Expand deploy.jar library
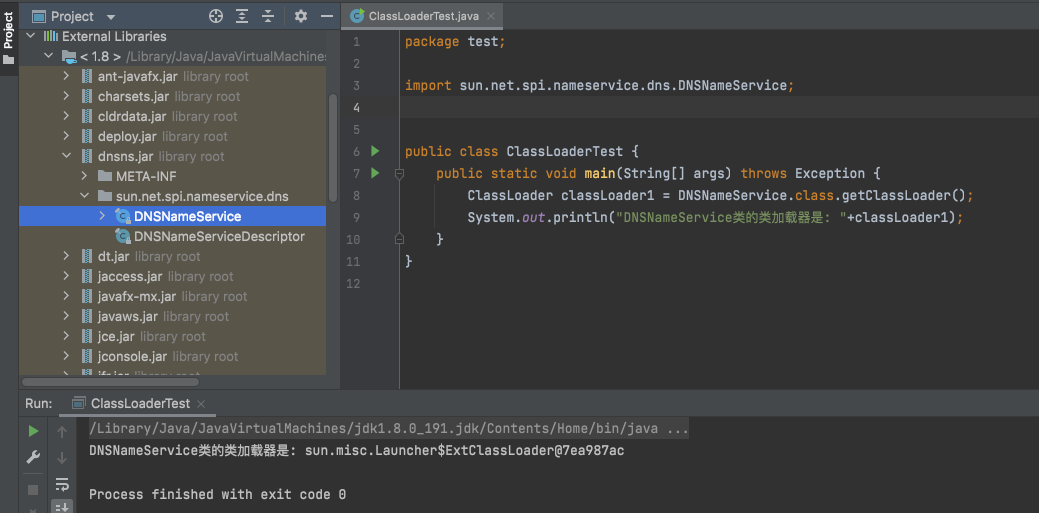1039x513 pixels. pos(66,136)
